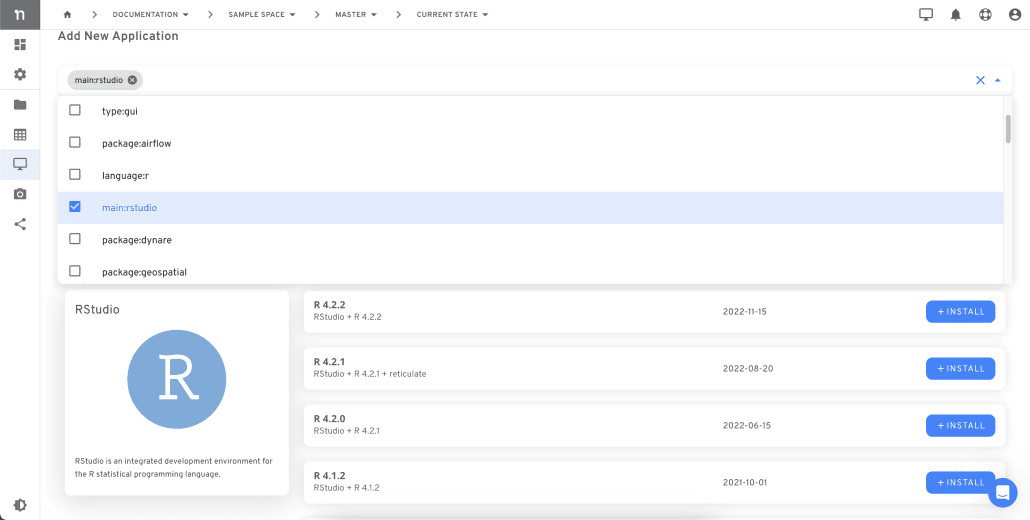Select the 2022-11-15 release date
This screenshot has width=1030, height=520.
point(744,312)
